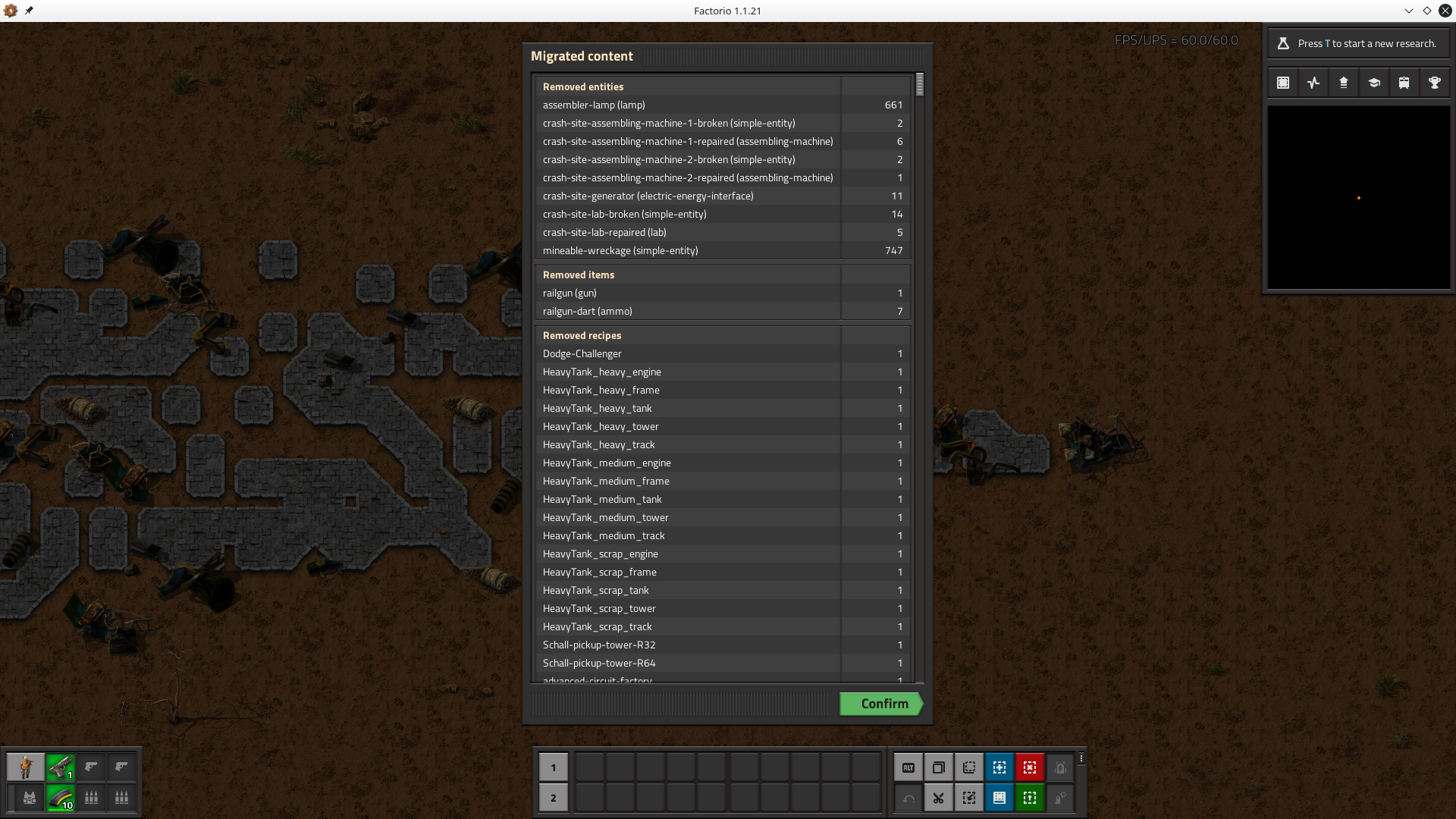Viewport: 1456px width, 819px height.
Task: Select crash-site-lab-broken row
Action: tap(723, 215)
